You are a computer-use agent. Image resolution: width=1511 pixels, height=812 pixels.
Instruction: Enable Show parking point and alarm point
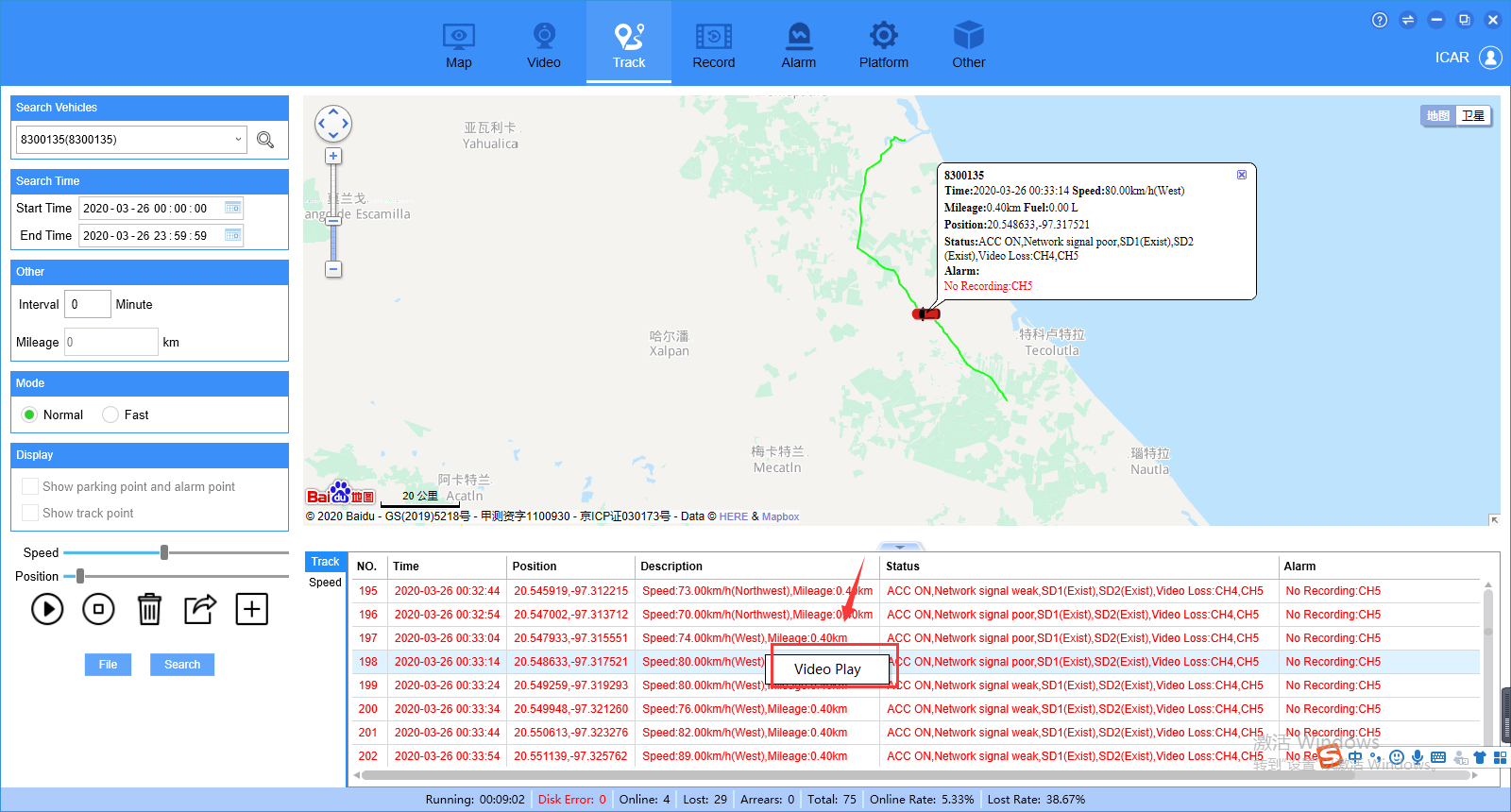click(x=30, y=486)
